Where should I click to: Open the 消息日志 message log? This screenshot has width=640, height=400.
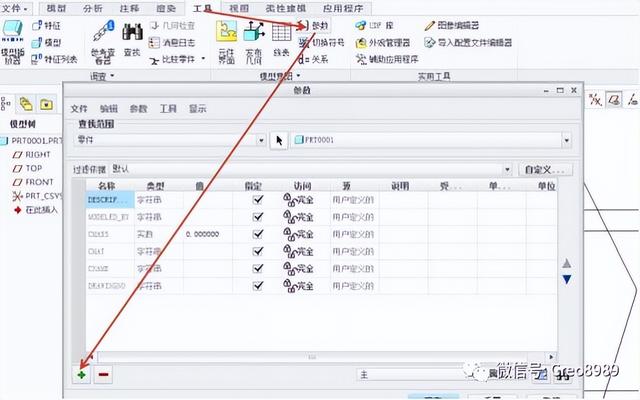tap(171, 42)
